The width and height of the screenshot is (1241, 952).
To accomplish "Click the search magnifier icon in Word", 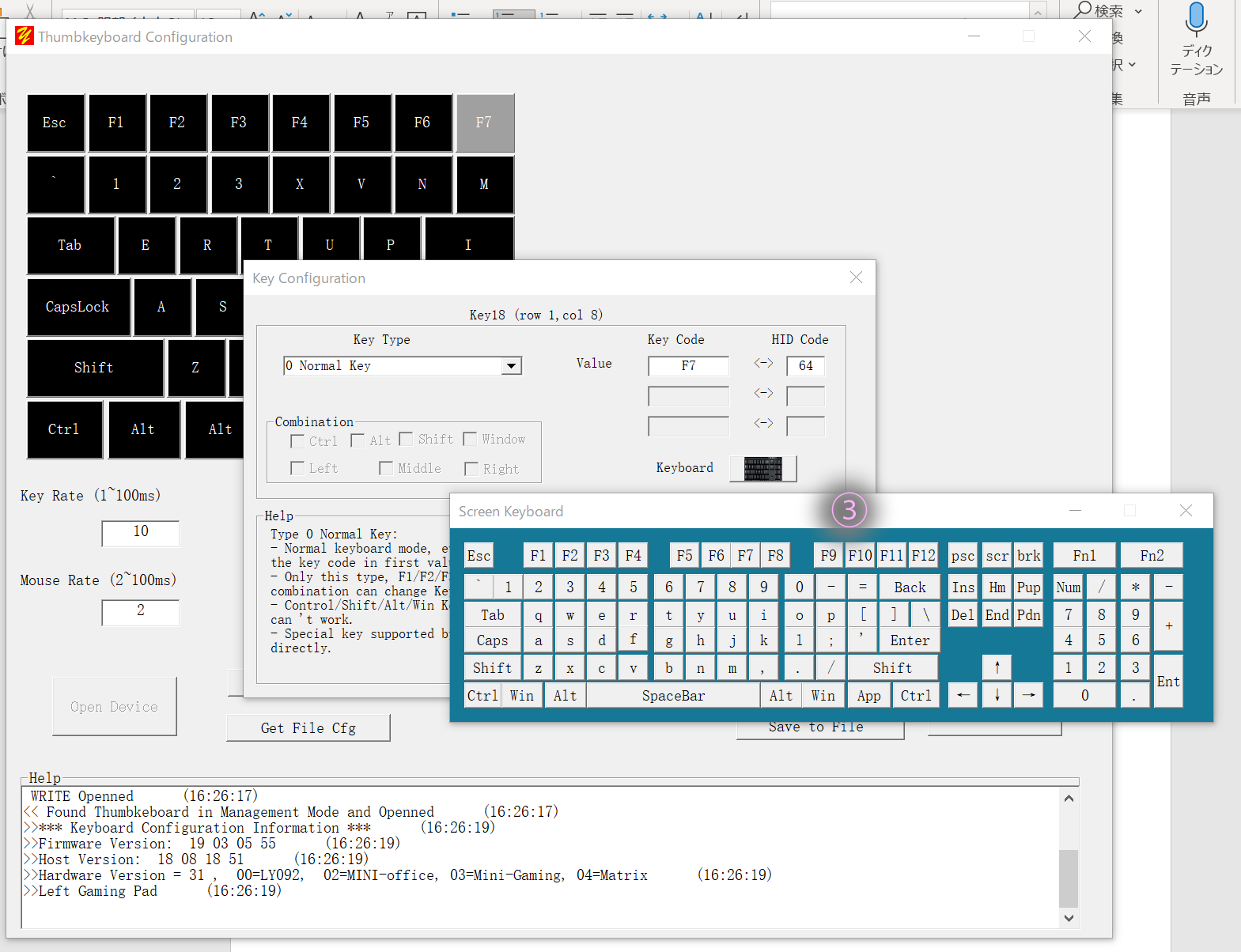I will point(1083,10).
